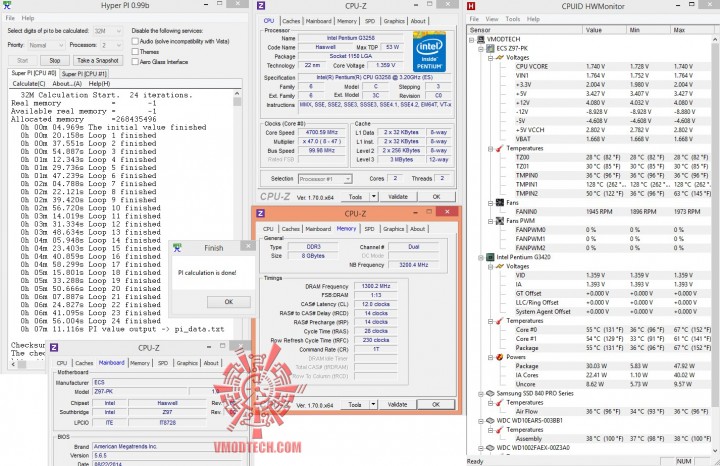720x466 pixels.
Task: Click the Fans icon in HWMonitor tree
Action: (x=500, y=203)
